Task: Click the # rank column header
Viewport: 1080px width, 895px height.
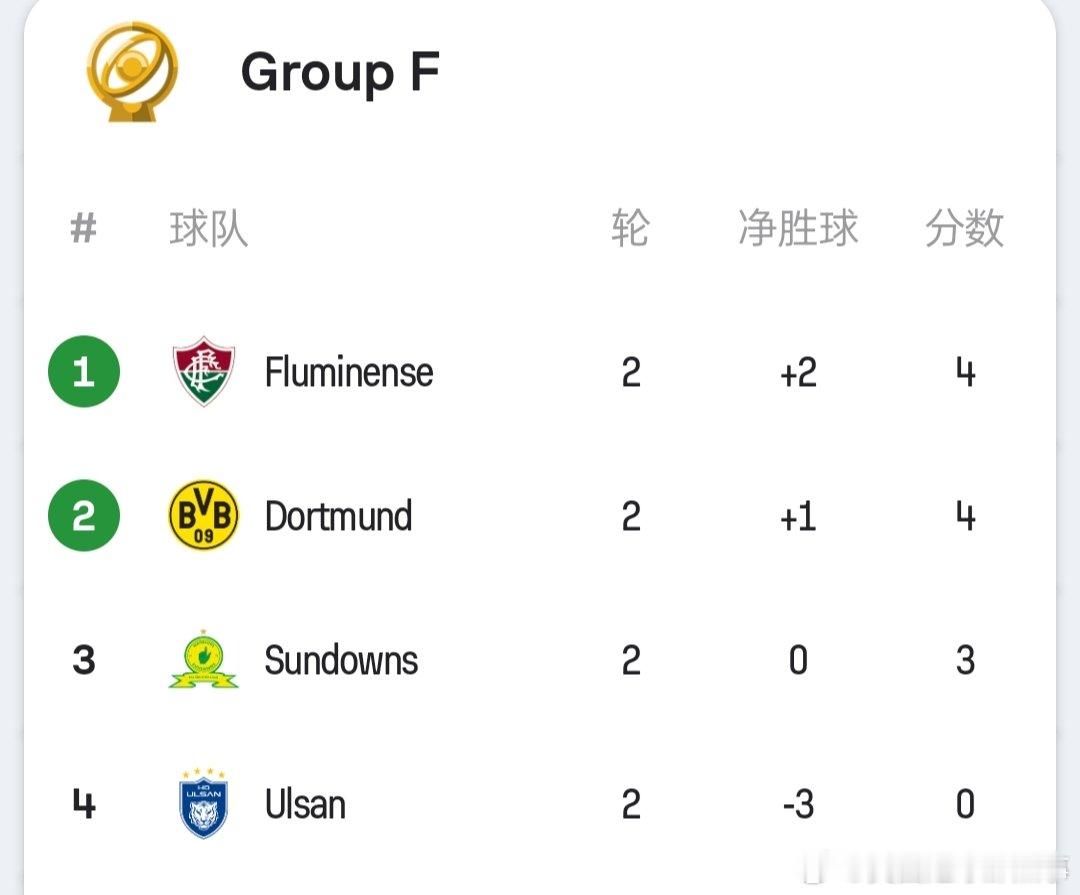Action: tap(84, 228)
